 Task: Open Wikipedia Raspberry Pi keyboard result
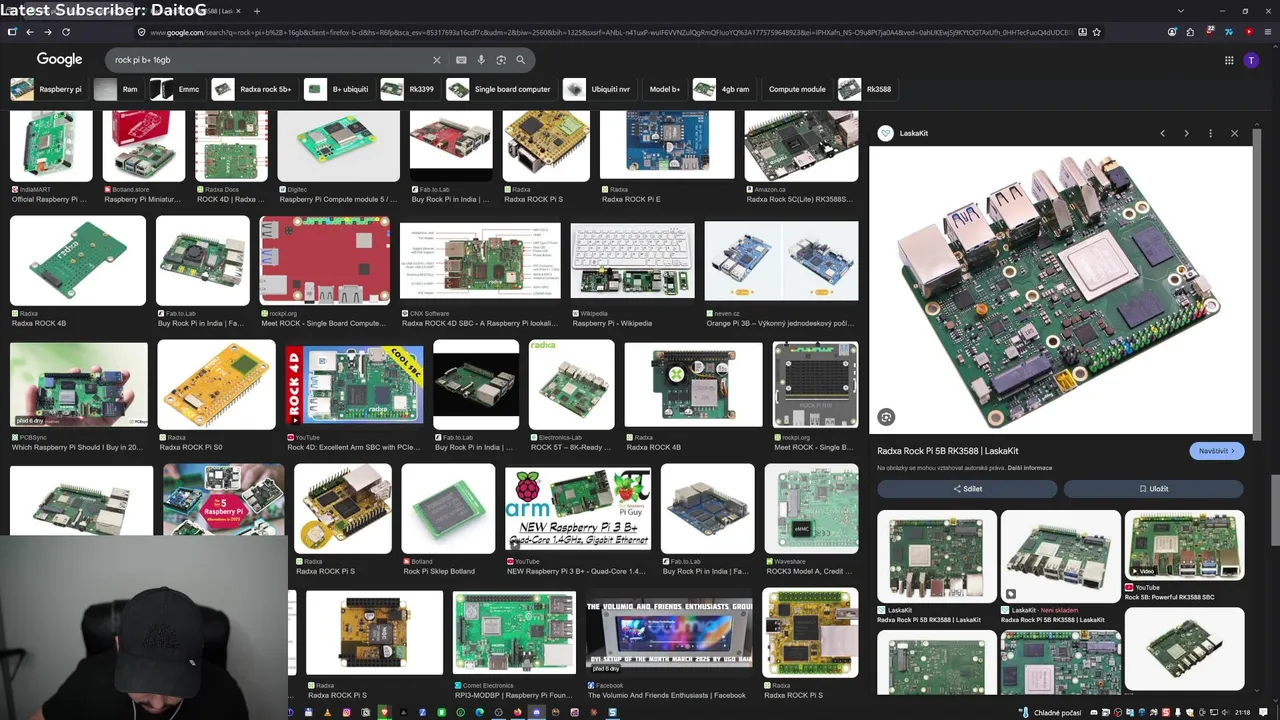coord(632,262)
